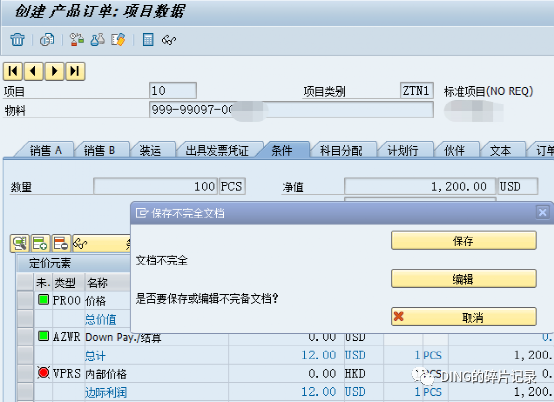Screen dimensions: 554x402
Task: Click the delete row icon with red minus
Action: [x=61, y=243]
